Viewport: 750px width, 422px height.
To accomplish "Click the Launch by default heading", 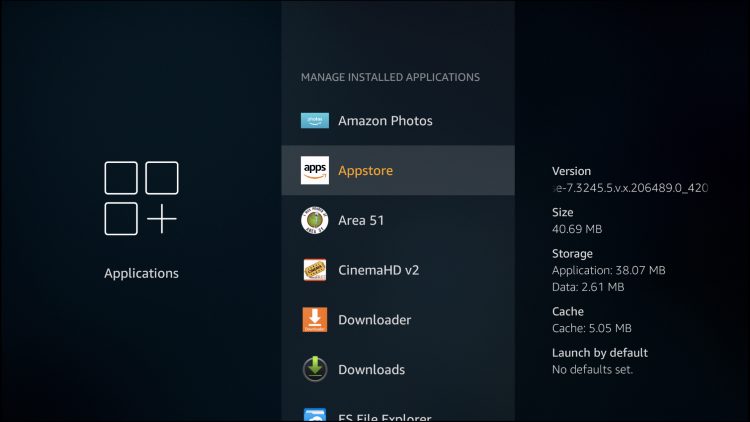I will (x=600, y=353).
